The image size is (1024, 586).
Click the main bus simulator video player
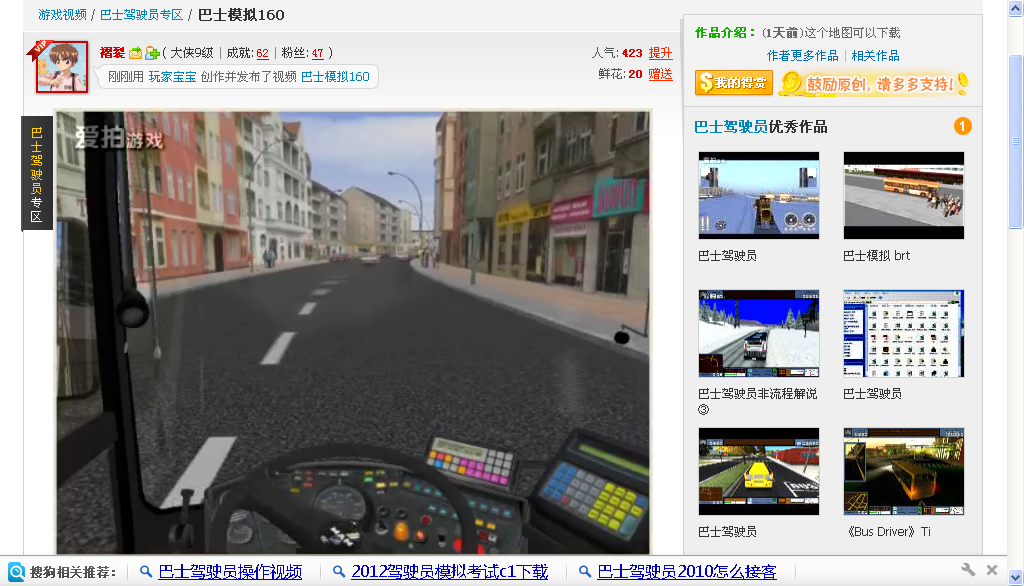tap(353, 333)
